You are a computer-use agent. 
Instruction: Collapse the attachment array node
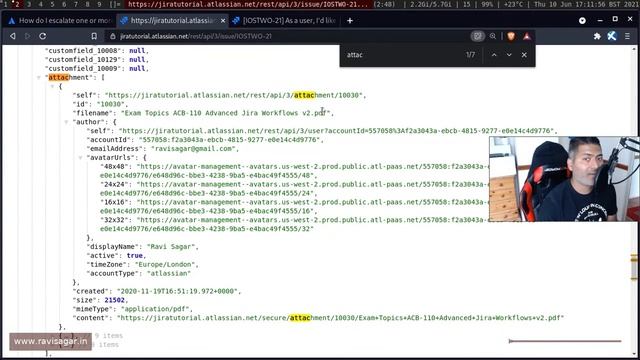click(x=39, y=77)
